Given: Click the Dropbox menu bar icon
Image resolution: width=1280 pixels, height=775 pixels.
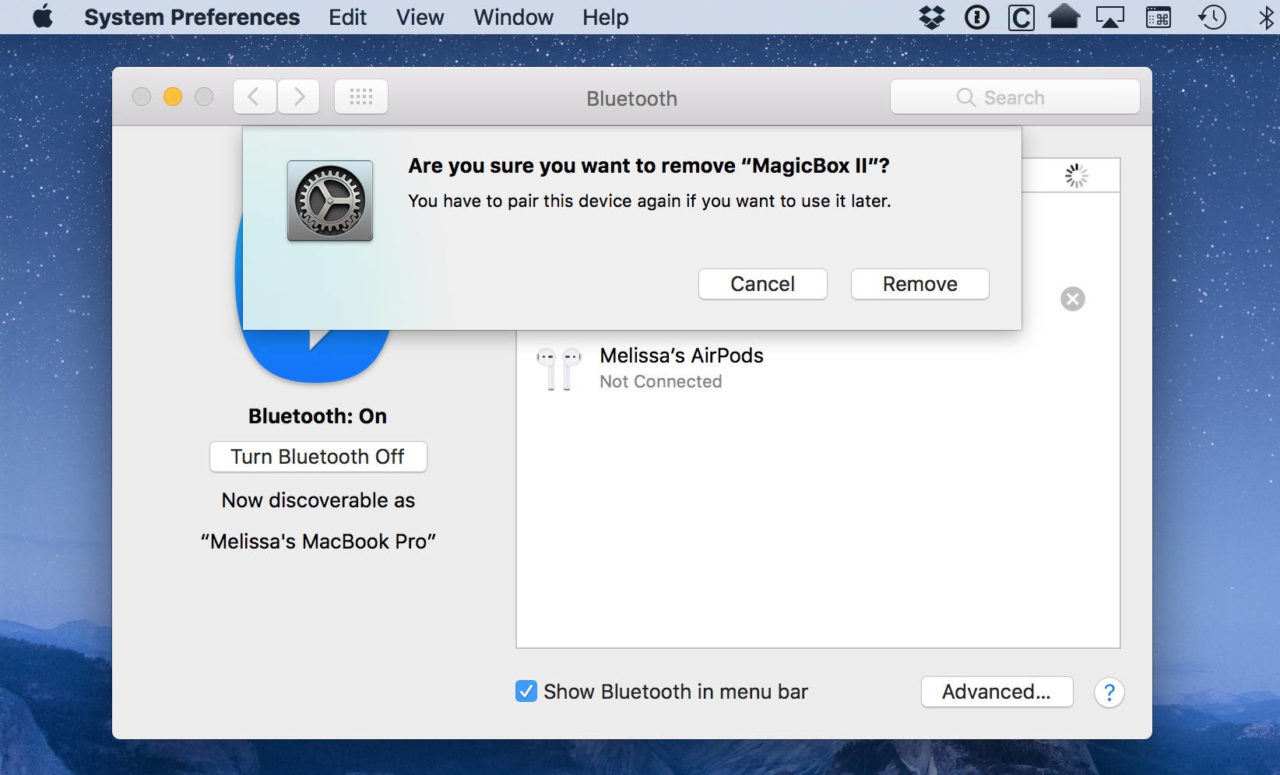Looking at the screenshot, I should pos(932,17).
